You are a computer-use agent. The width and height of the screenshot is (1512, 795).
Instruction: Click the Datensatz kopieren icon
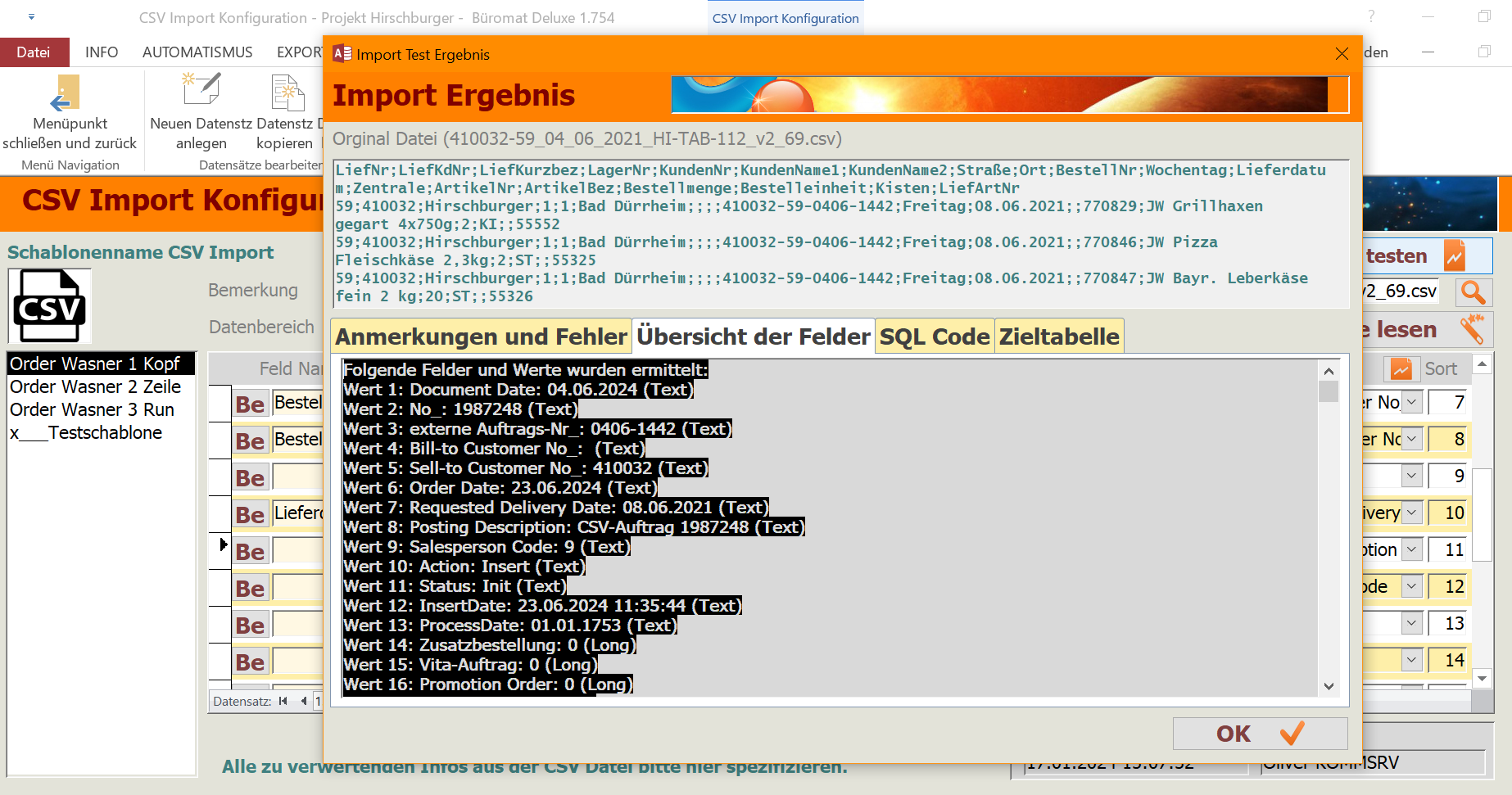tap(287, 93)
